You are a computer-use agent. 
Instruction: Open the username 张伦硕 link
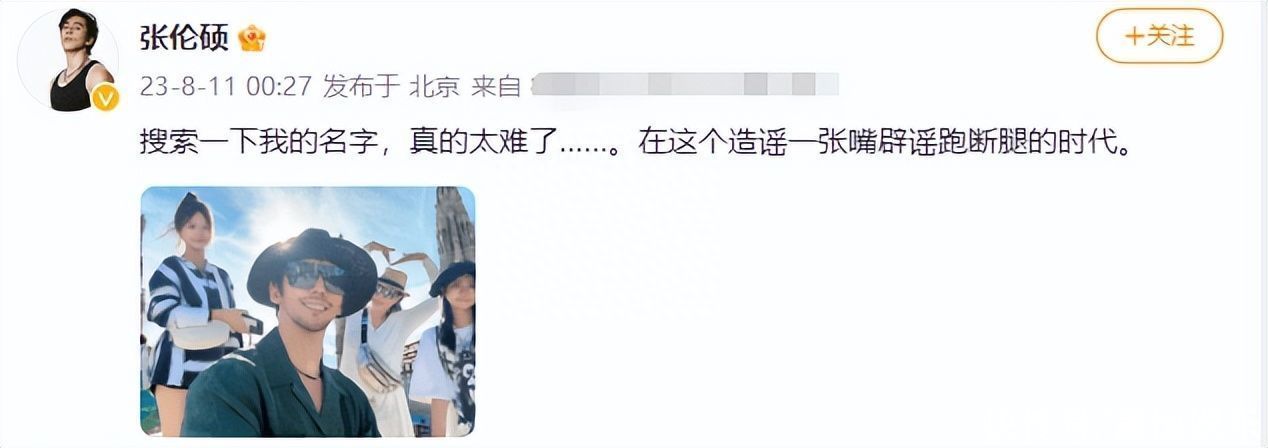click(x=184, y=39)
